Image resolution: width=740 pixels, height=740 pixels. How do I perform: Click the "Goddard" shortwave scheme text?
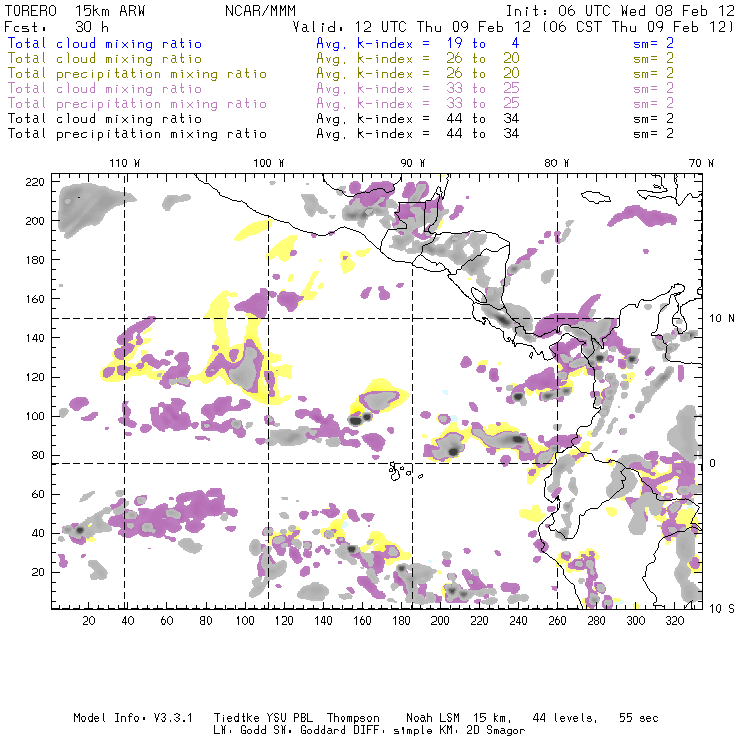320,731
